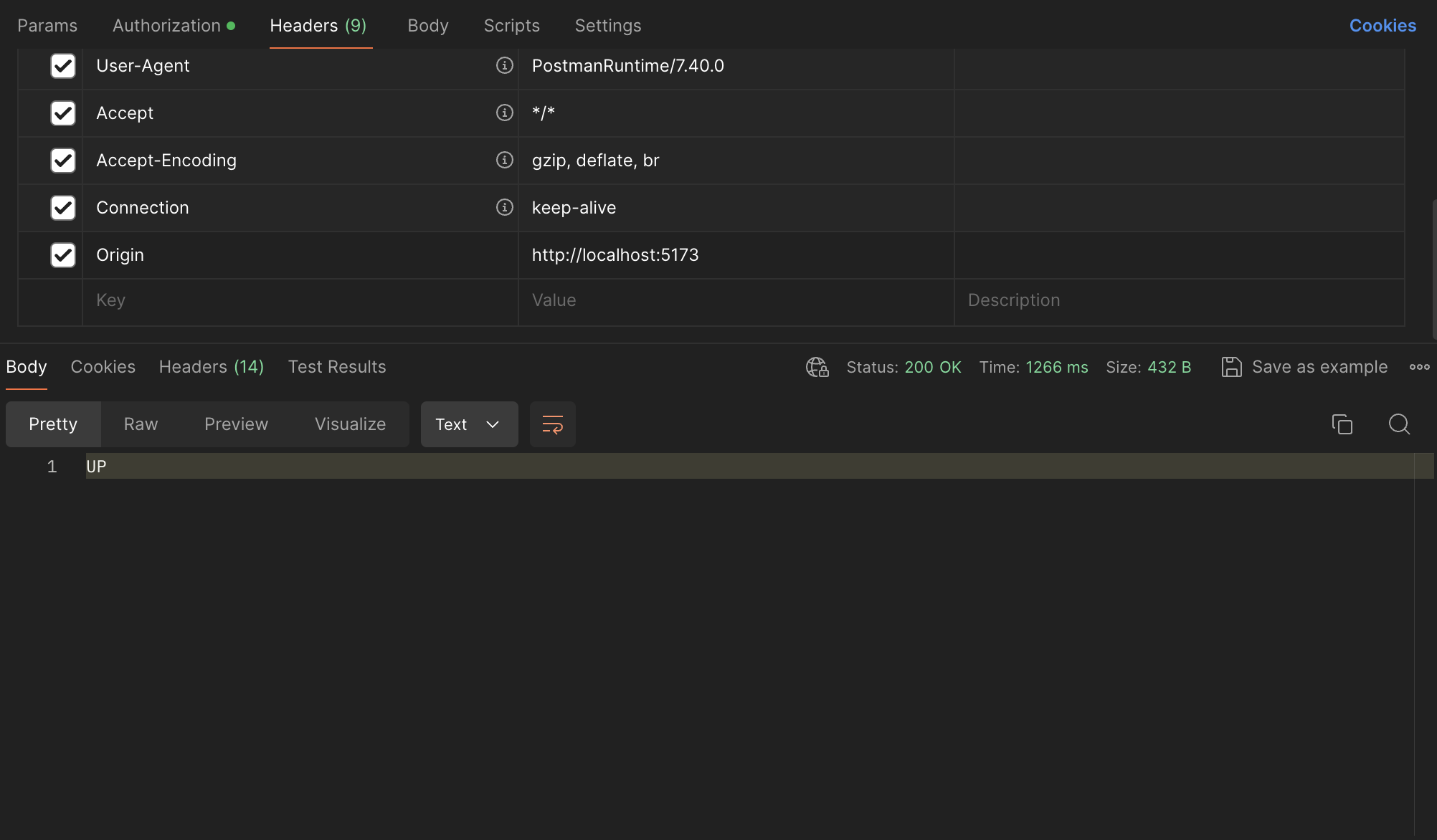This screenshot has width=1437, height=840.
Task: Copy the response body to clipboard
Action: pyautogui.click(x=1342, y=424)
